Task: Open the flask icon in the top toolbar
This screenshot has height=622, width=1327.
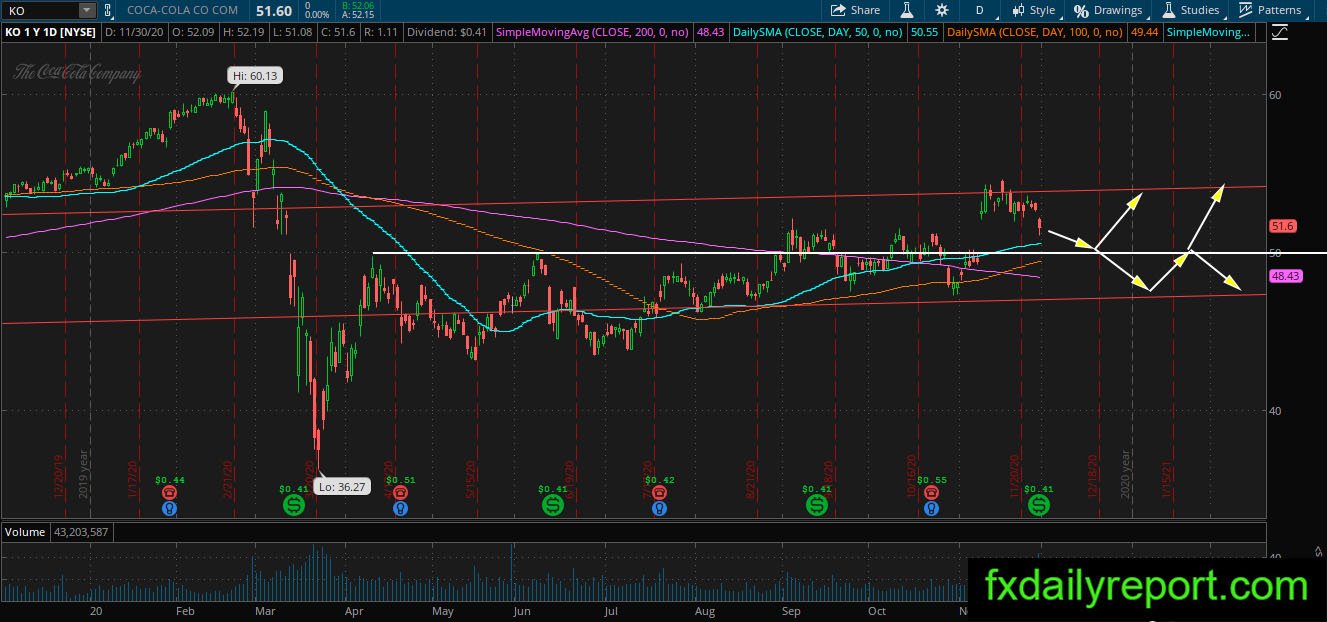Action: point(907,10)
